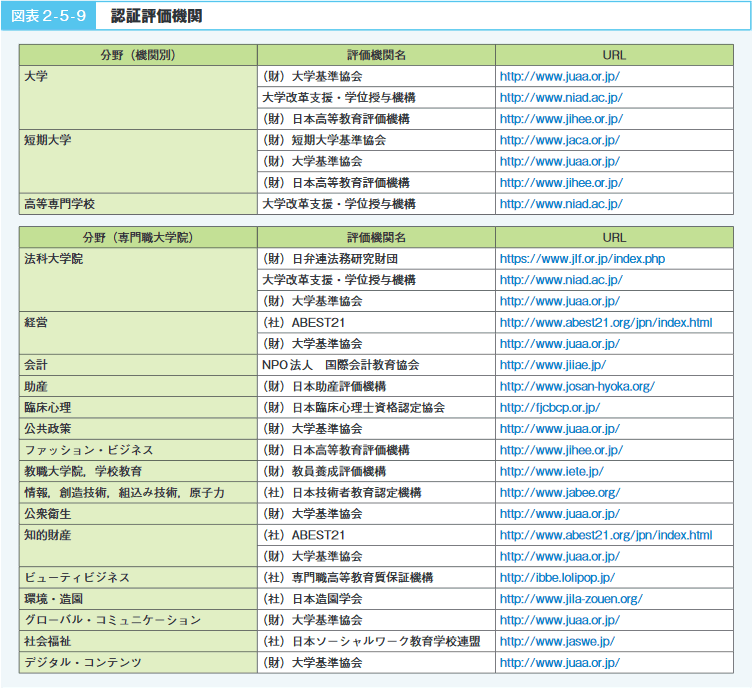Open the fjcbcp.or.jp link
Image resolution: width=753 pixels, height=688 pixels.
550,408
